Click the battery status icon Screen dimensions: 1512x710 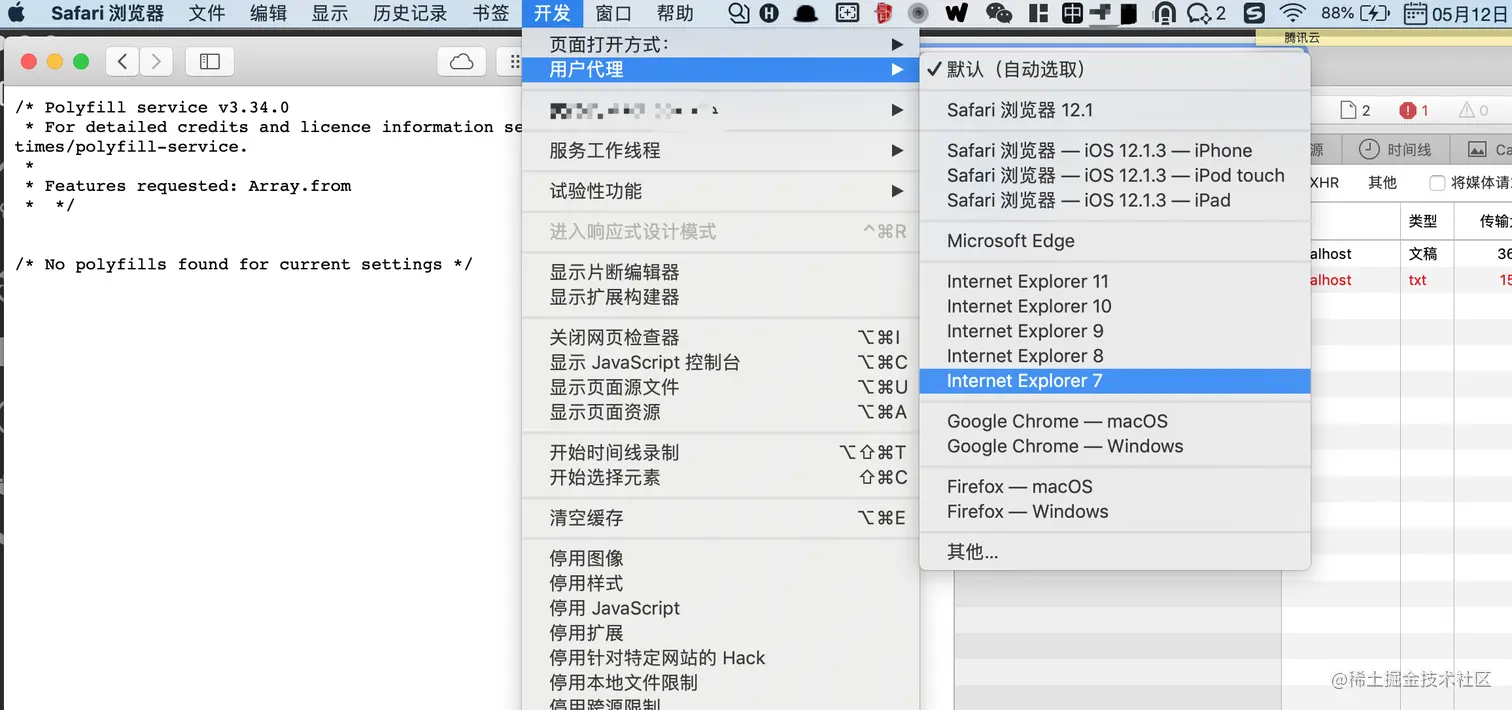(1377, 13)
